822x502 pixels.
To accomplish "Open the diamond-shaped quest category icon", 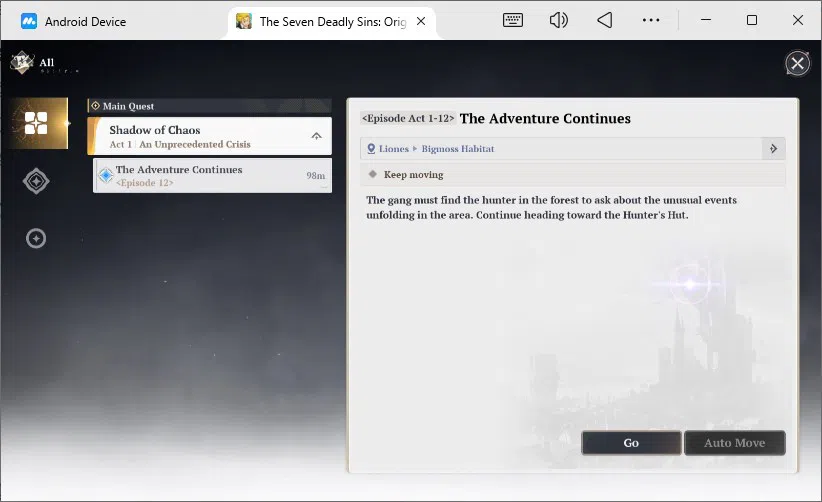I will point(36,181).
